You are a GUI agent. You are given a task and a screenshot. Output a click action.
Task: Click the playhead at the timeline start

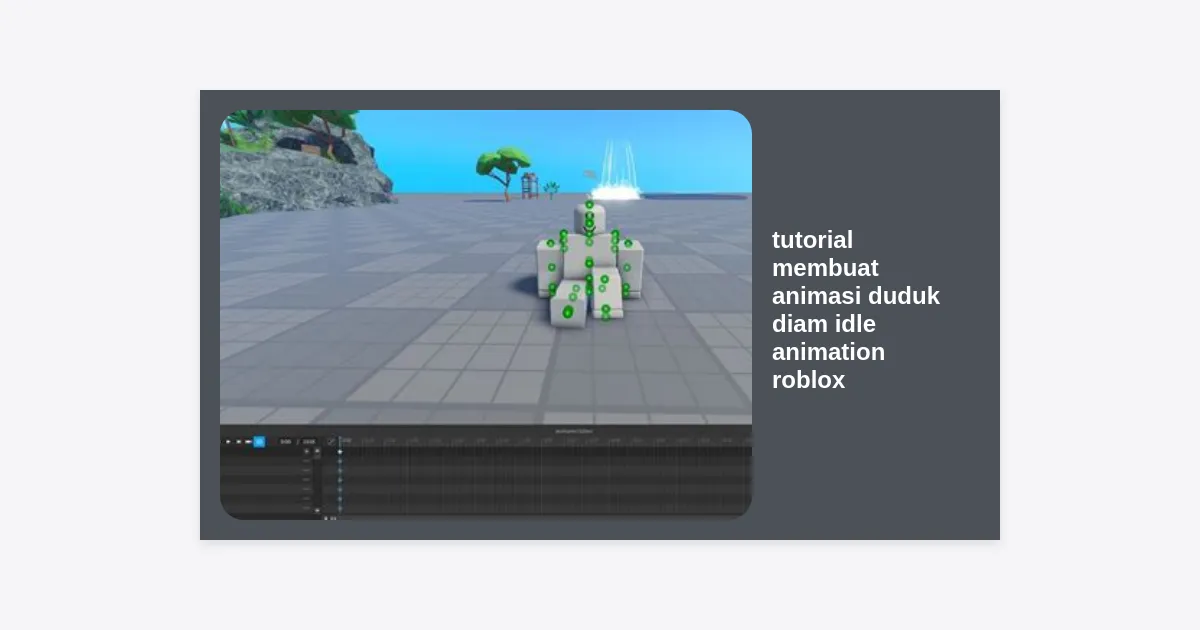(340, 441)
